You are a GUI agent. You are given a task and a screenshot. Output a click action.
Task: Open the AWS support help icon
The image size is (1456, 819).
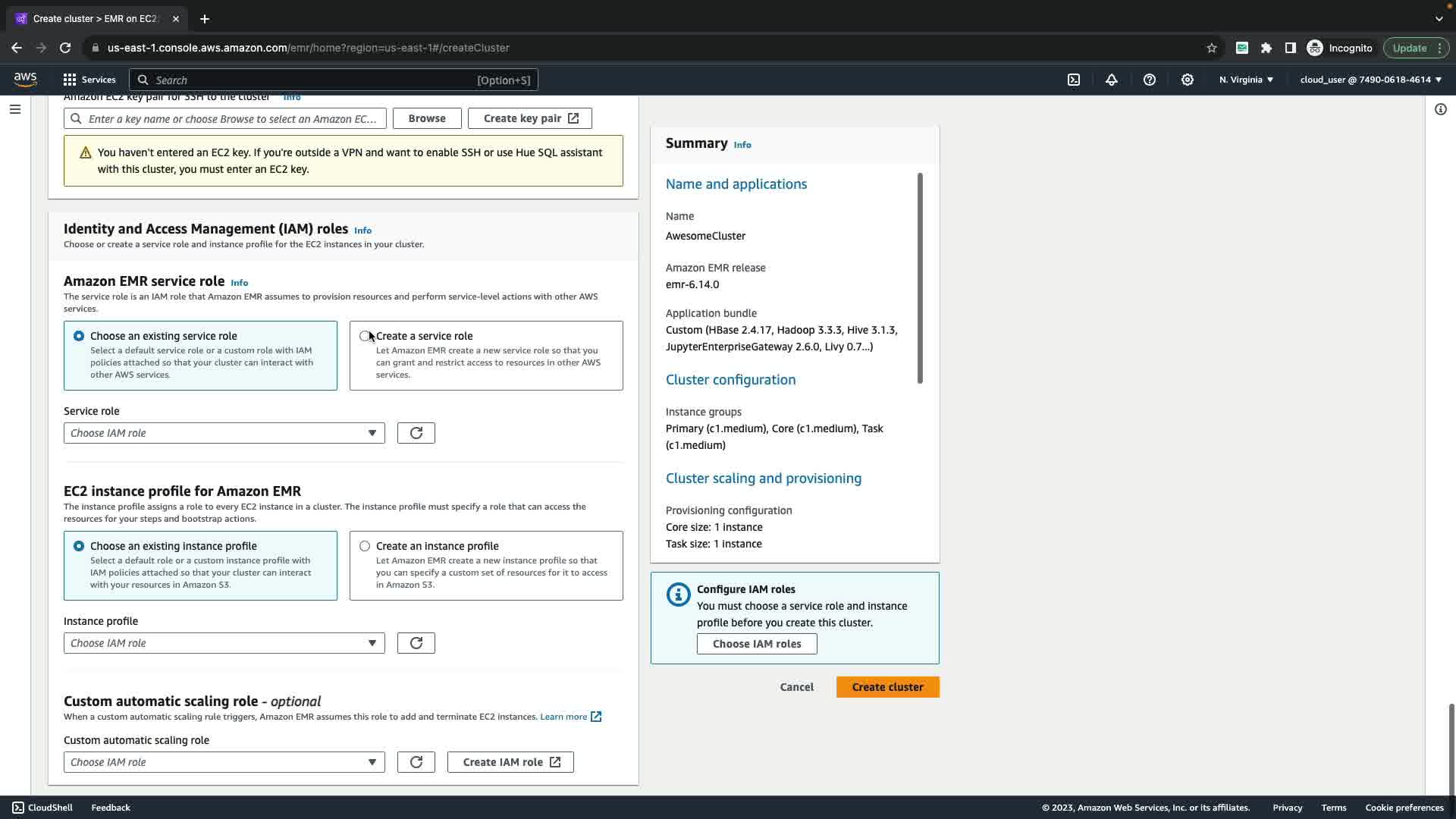click(1150, 80)
